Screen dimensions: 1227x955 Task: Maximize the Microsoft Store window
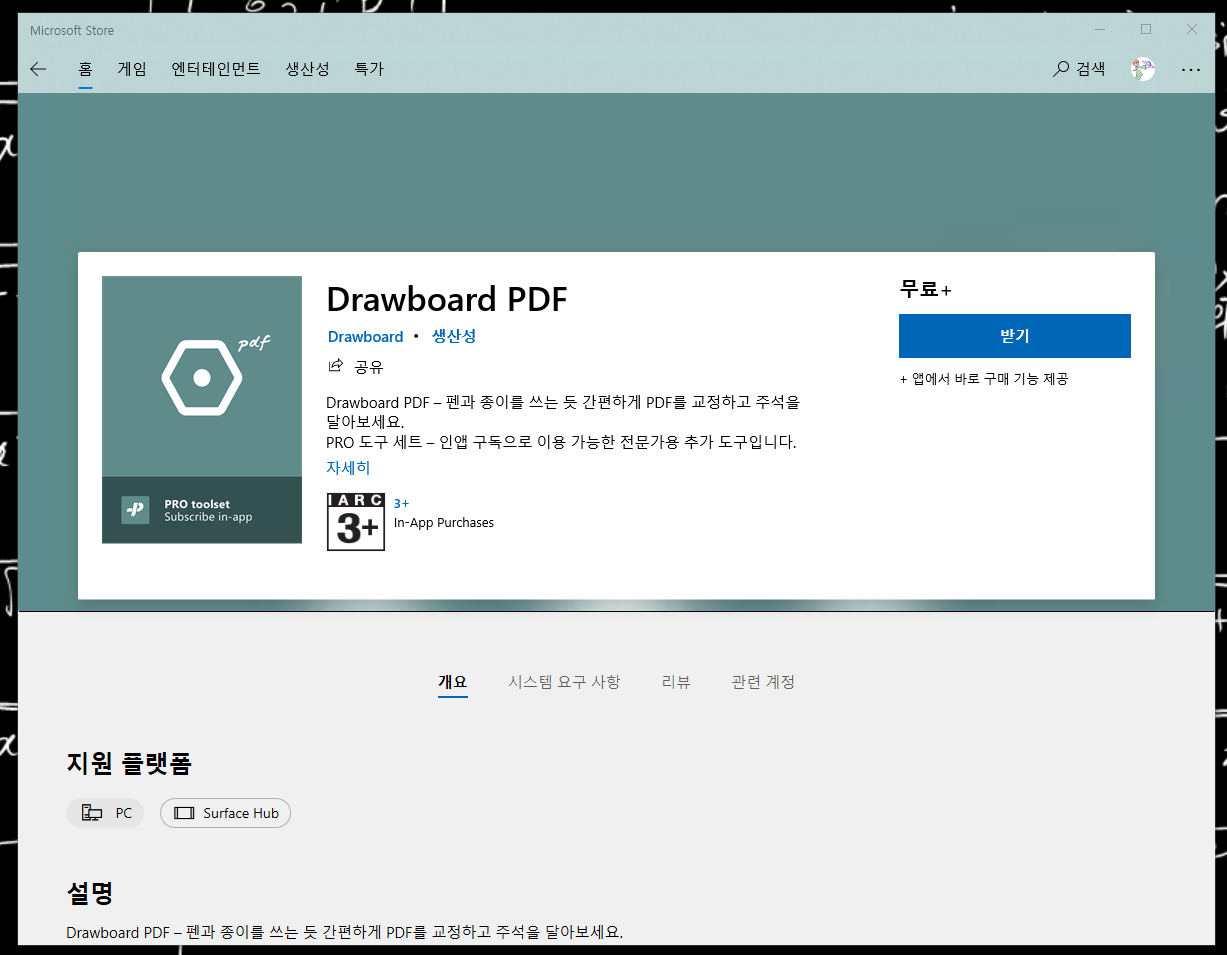tap(1146, 30)
